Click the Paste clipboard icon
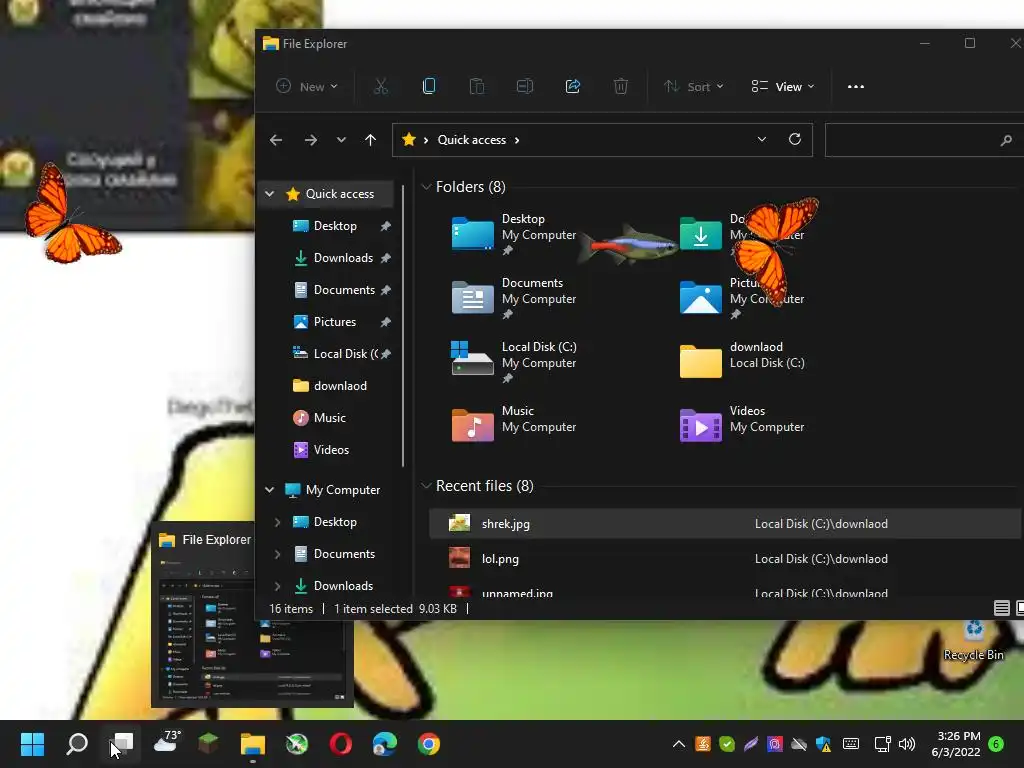This screenshot has height=768, width=1024. [x=477, y=86]
